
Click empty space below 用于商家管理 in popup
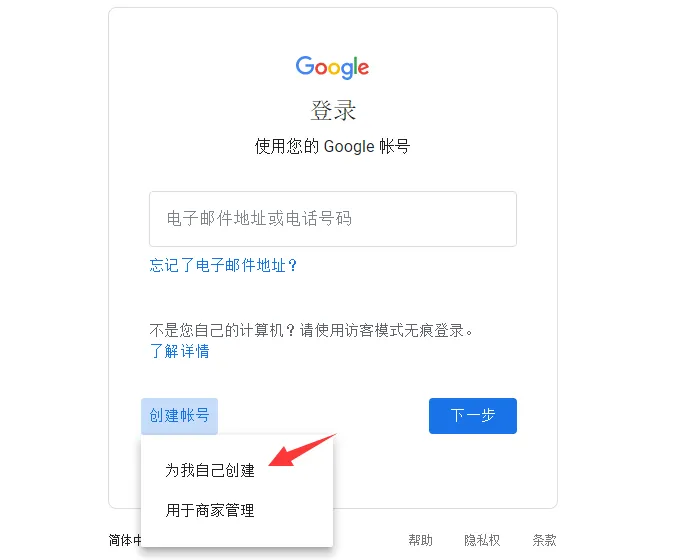(x=237, y=535)
